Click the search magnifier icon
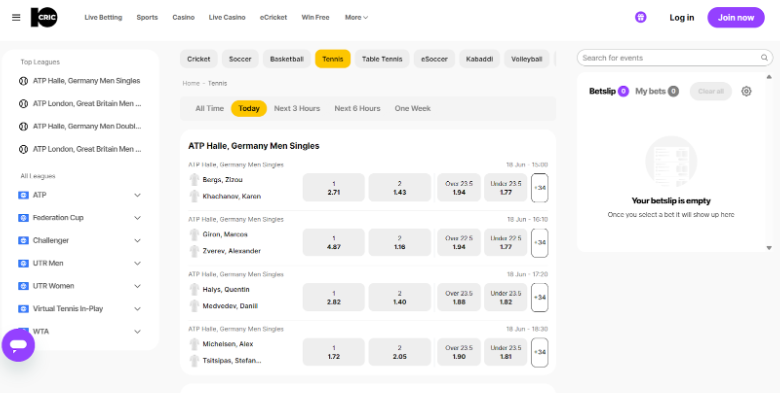 pyautogui.click(x=764, y=58)
